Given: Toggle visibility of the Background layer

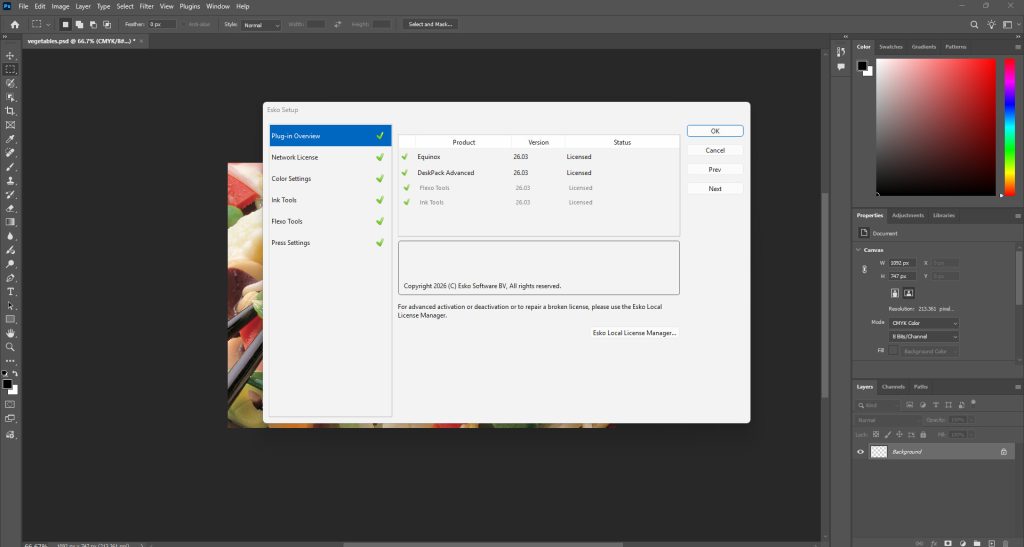Looking at the screenshot, I should pos(860,452).
